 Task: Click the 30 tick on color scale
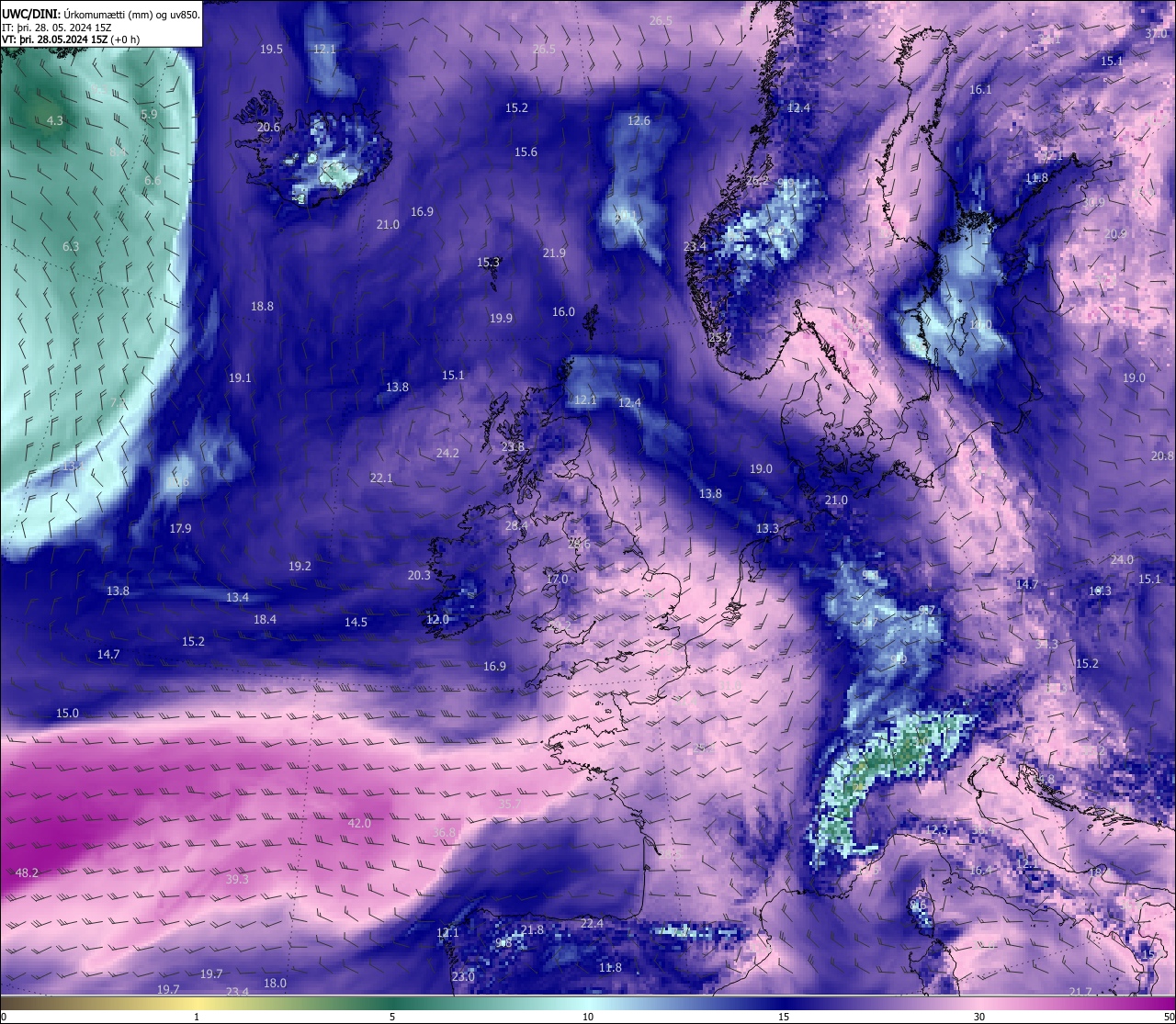[979, 1017]
